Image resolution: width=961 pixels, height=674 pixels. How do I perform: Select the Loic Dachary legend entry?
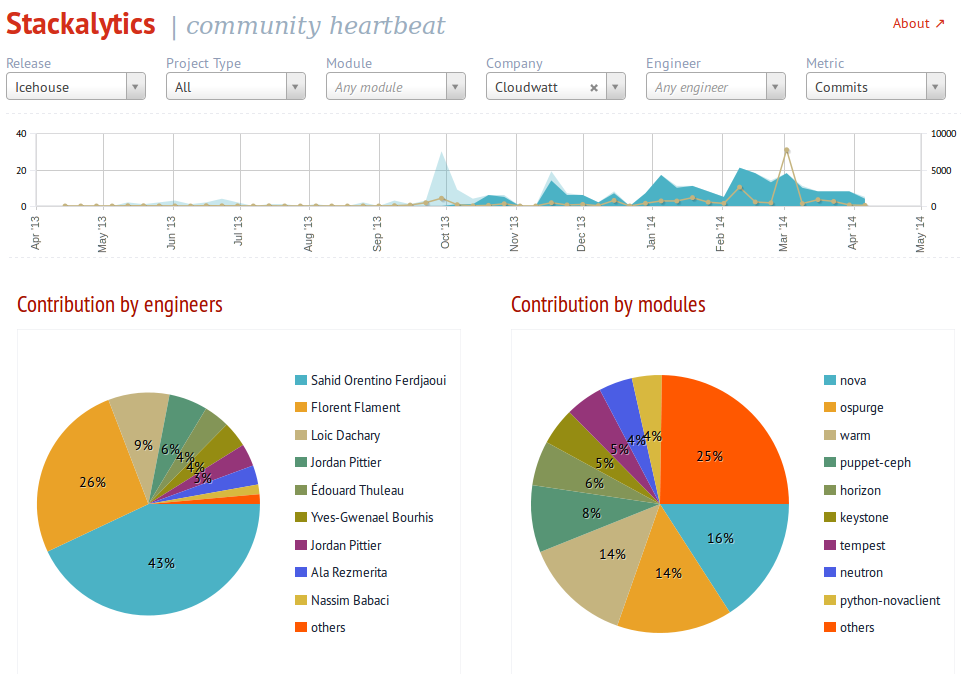pos(345,436)
